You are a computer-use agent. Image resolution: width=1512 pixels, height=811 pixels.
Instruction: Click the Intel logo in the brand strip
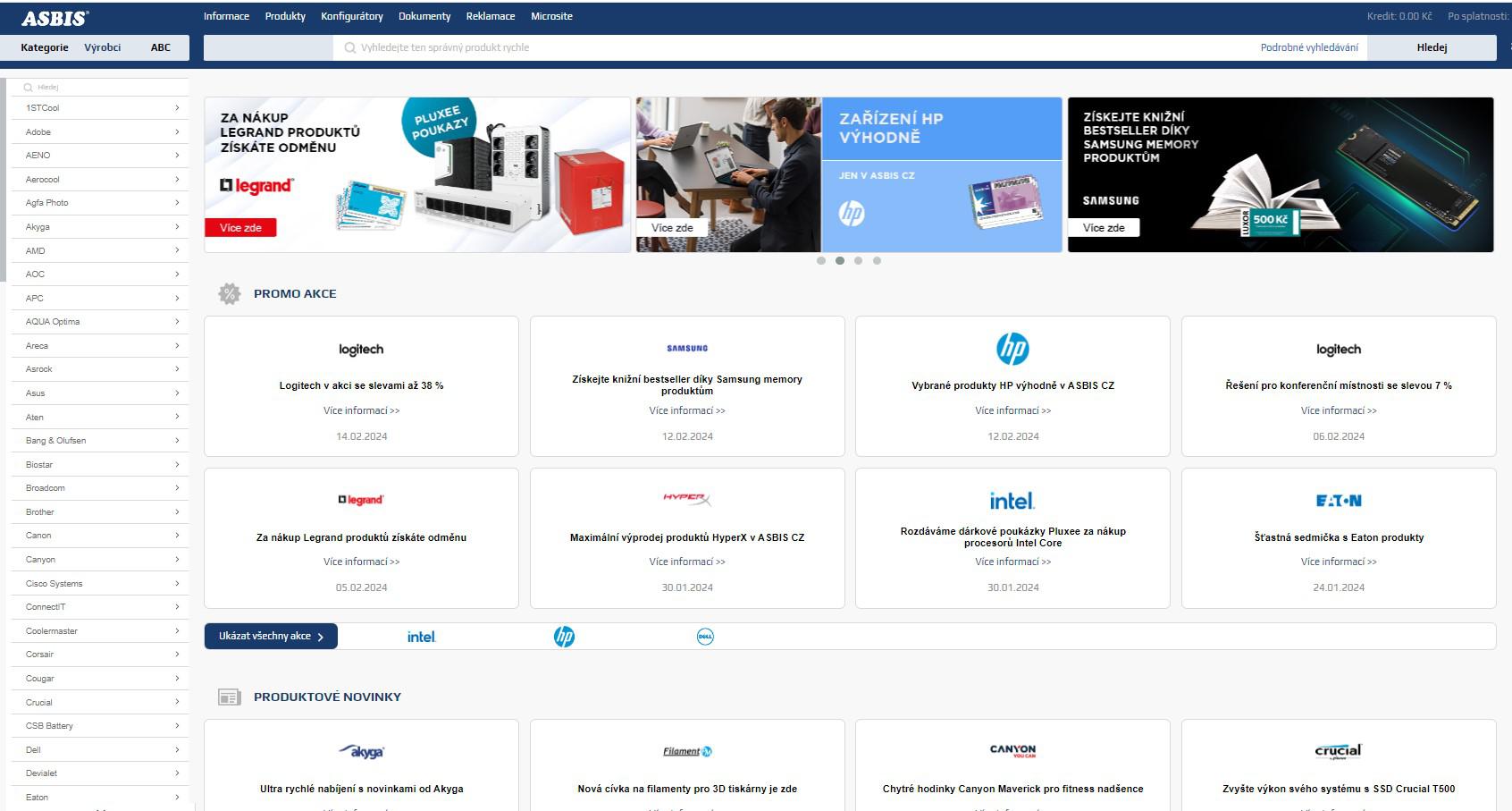tap(422, 637)
